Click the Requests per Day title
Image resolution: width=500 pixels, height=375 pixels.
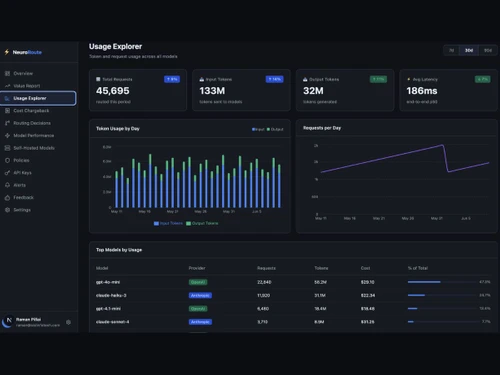click(x=322, y=128)
